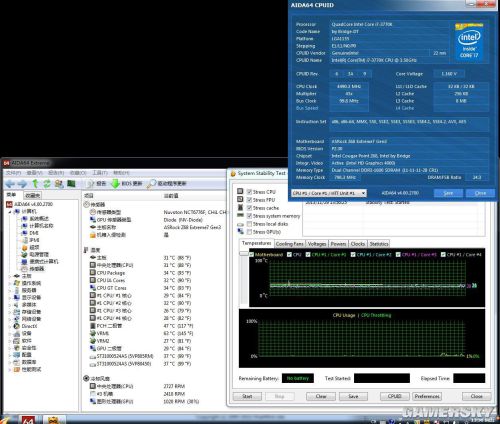Expand the DirectX tree node
500x424 pixels.
10,326
